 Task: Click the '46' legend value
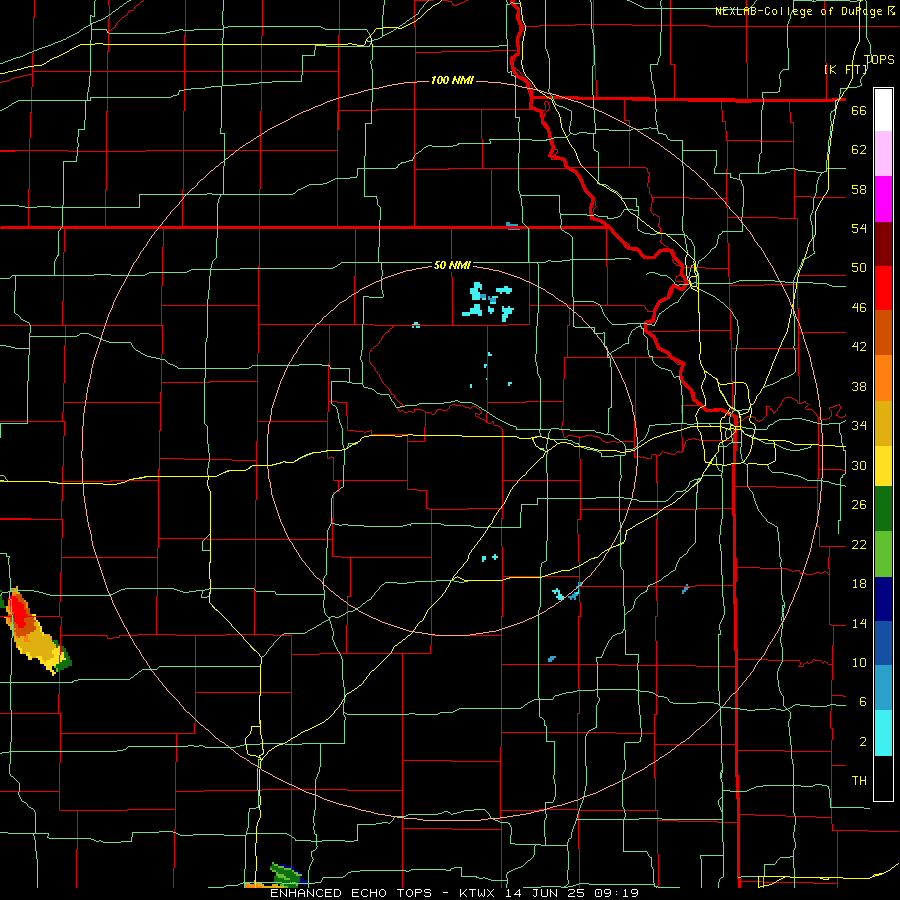point(859,307)
